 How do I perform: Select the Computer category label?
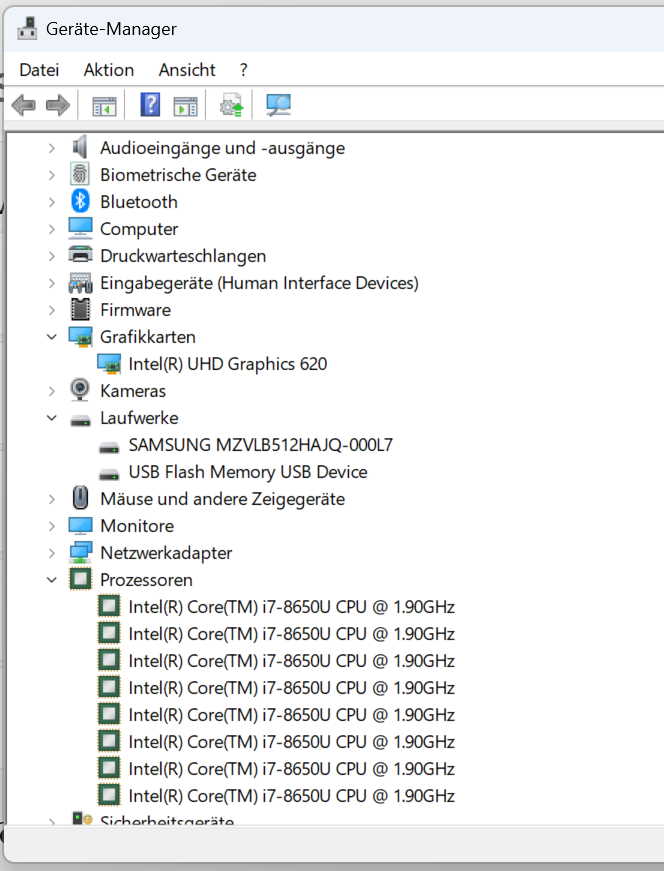click(x=139, y=229)
